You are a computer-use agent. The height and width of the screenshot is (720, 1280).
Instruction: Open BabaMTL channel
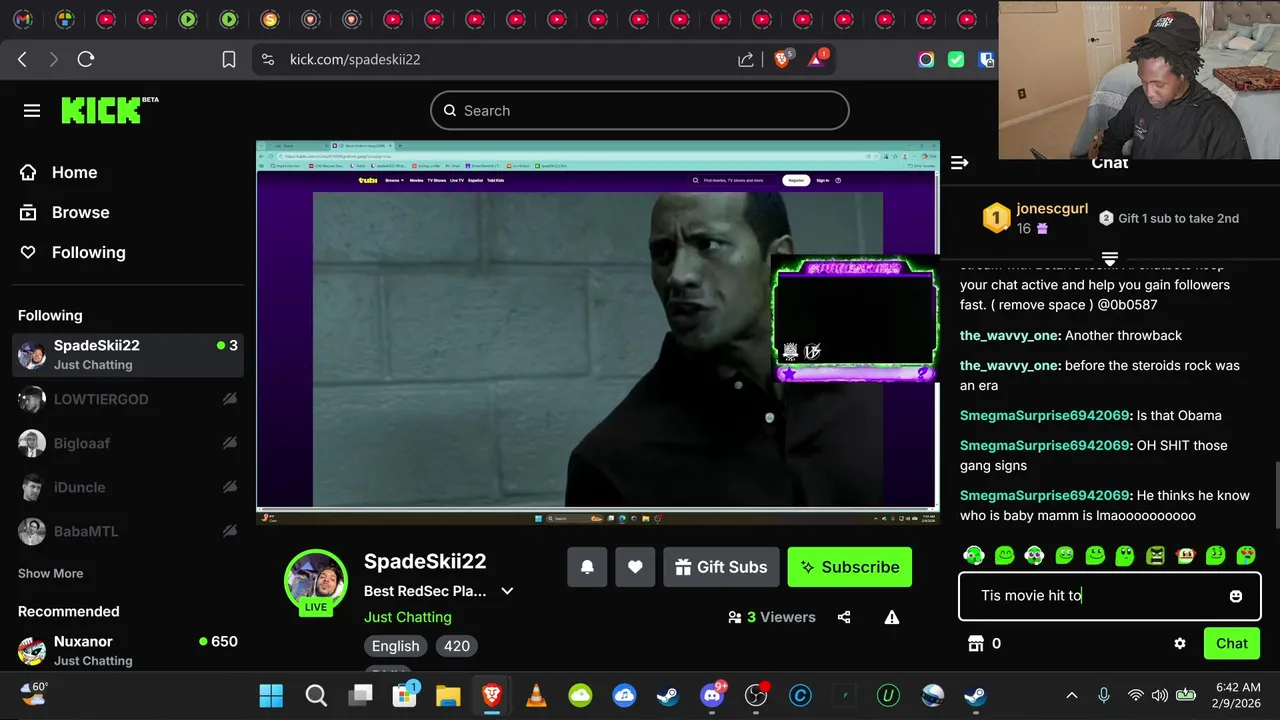click(x=128, y=531)
